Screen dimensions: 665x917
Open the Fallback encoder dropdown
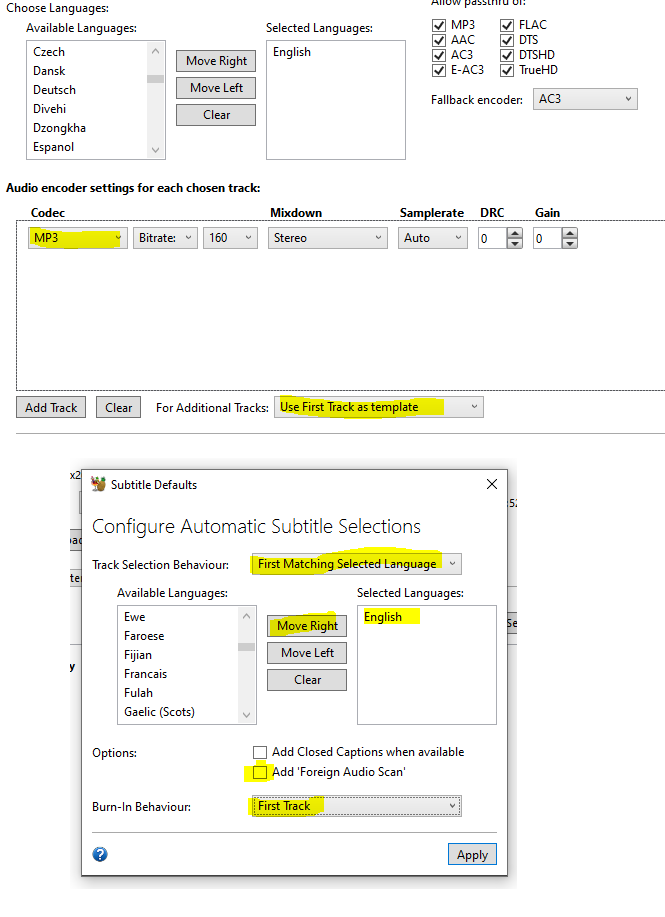coord(585,99)
